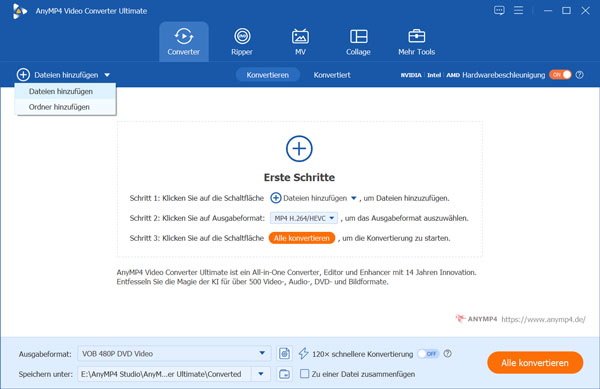Click Dateien hinzufügen in Schritt 1
The height and width of the screenshot is (389, 600).
pyautogui.click(x=315, y=198)
